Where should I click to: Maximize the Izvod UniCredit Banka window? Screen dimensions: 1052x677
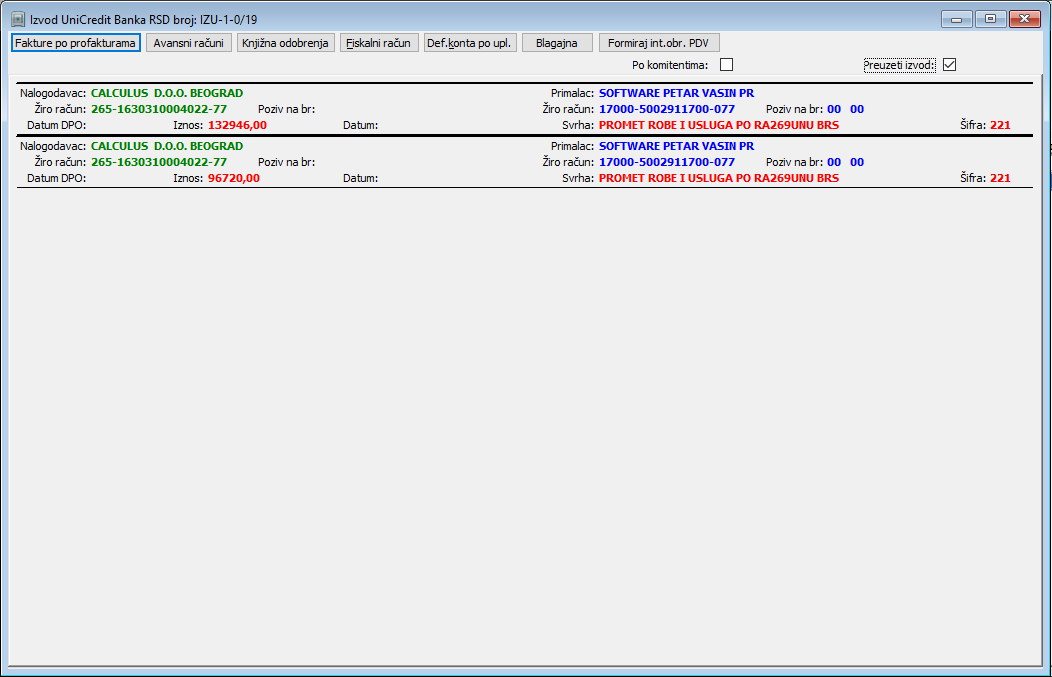click(x=990, y=19)
